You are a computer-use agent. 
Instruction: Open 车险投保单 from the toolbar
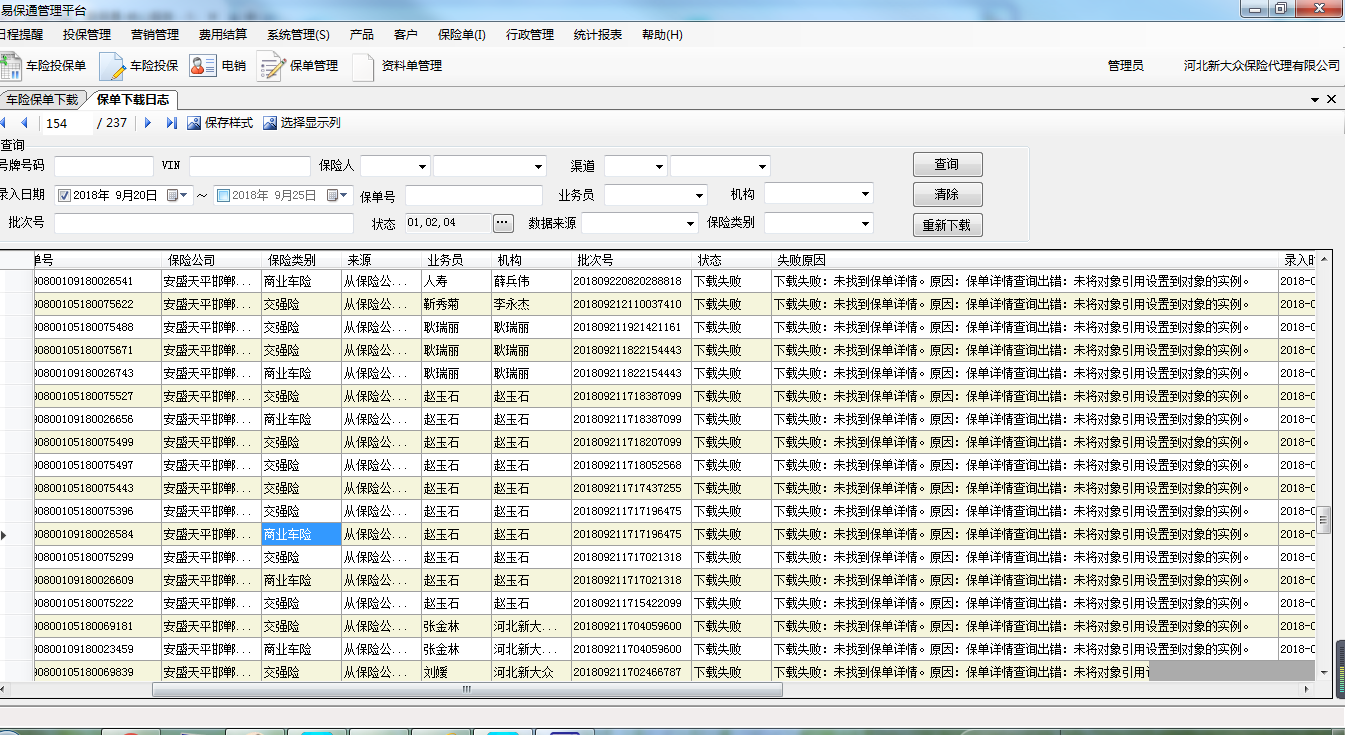point(45,66)
